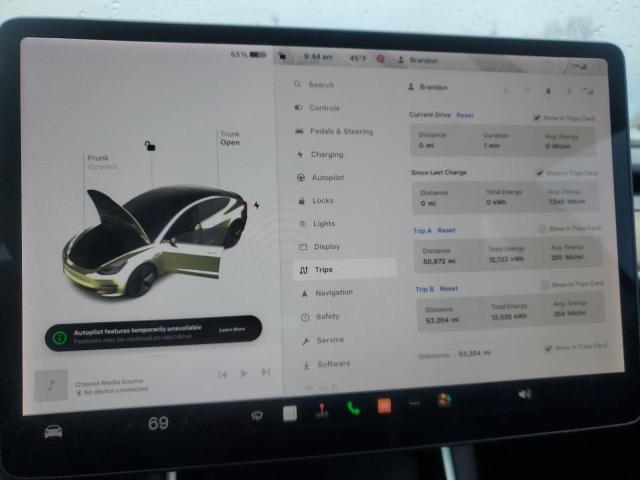Open Software settings
Screen dimensions: 640x480
coord(327,364)
